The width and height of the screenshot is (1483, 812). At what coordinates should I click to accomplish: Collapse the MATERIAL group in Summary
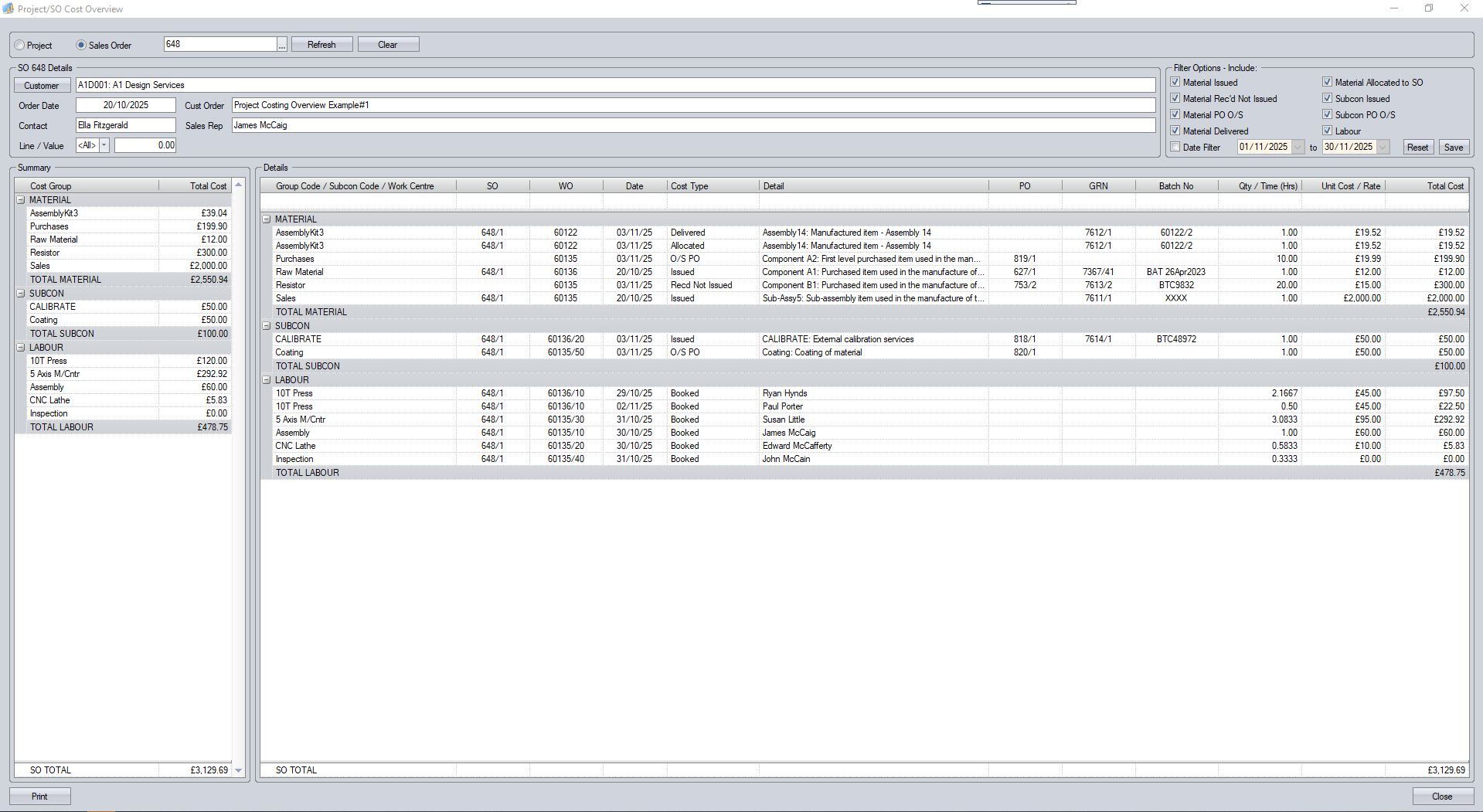pos(21,200)
